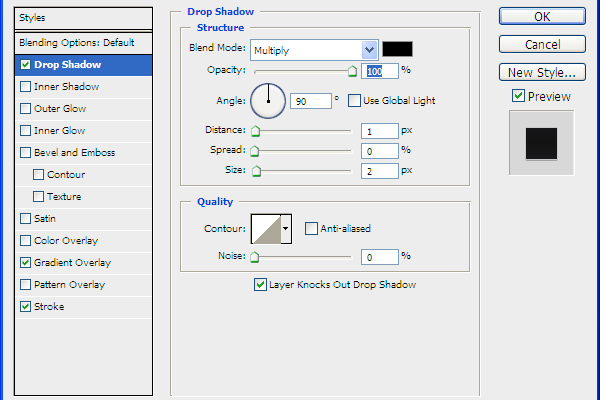Enable the Satin checkbox

(x=25, y=219)
